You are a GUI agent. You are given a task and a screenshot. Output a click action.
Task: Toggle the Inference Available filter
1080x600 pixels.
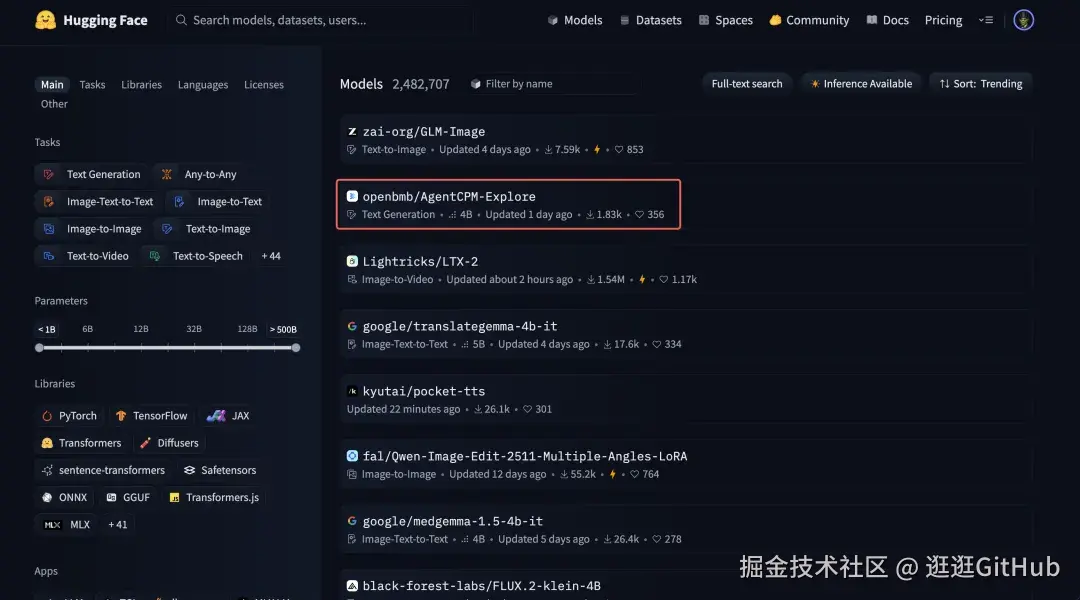click(860, 84)
